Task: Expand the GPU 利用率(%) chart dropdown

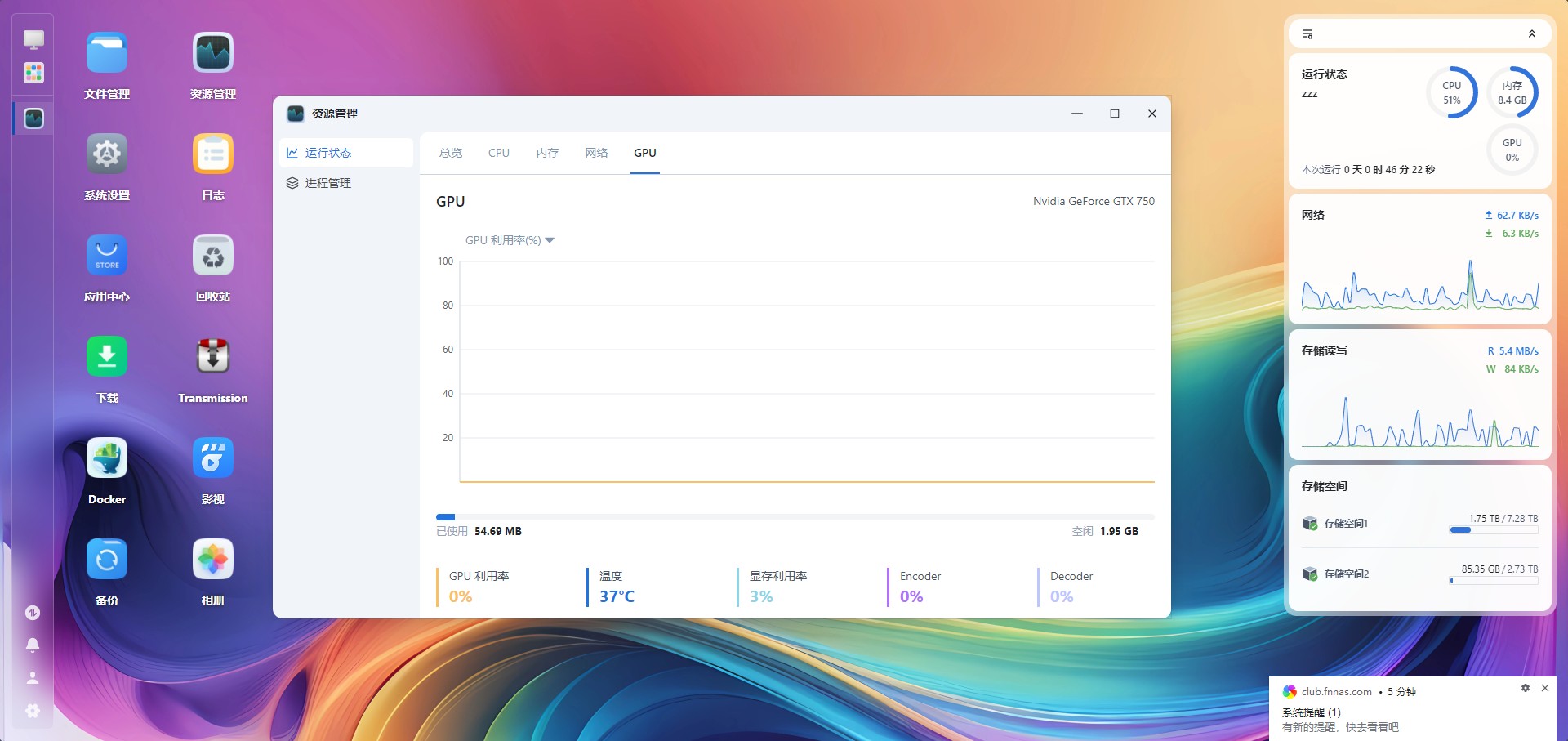Action: pos(510,240)
